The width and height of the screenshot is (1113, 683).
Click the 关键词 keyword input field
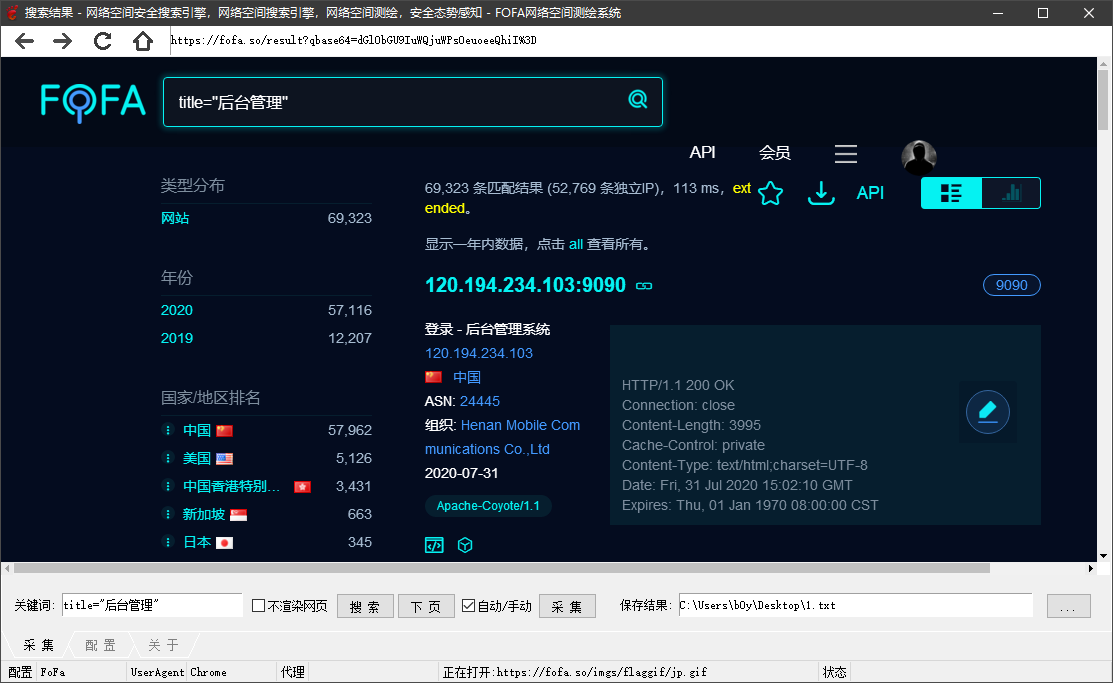[152, 606]
